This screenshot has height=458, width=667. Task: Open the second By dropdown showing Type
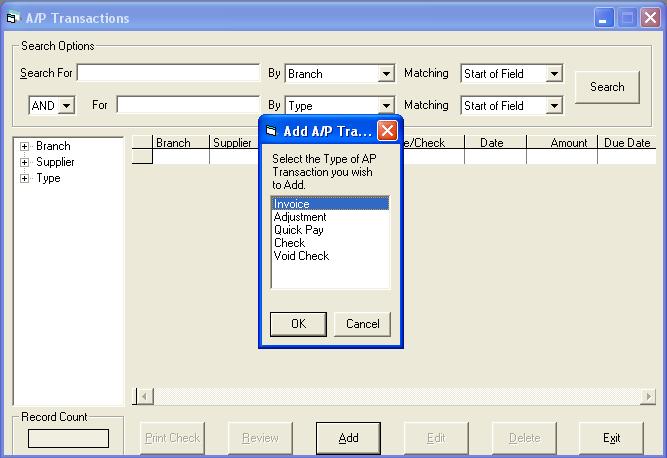[385, 105]
